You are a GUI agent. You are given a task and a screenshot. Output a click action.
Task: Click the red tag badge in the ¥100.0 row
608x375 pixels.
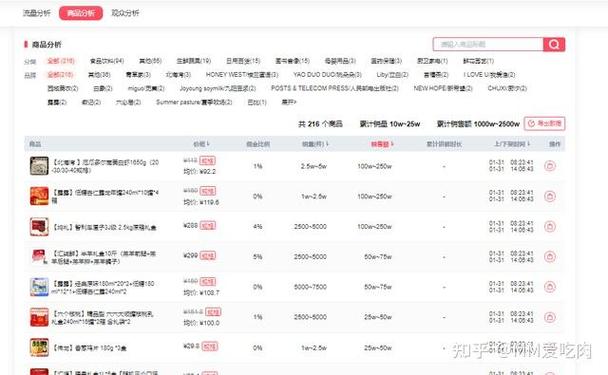(x=213, y=312)
